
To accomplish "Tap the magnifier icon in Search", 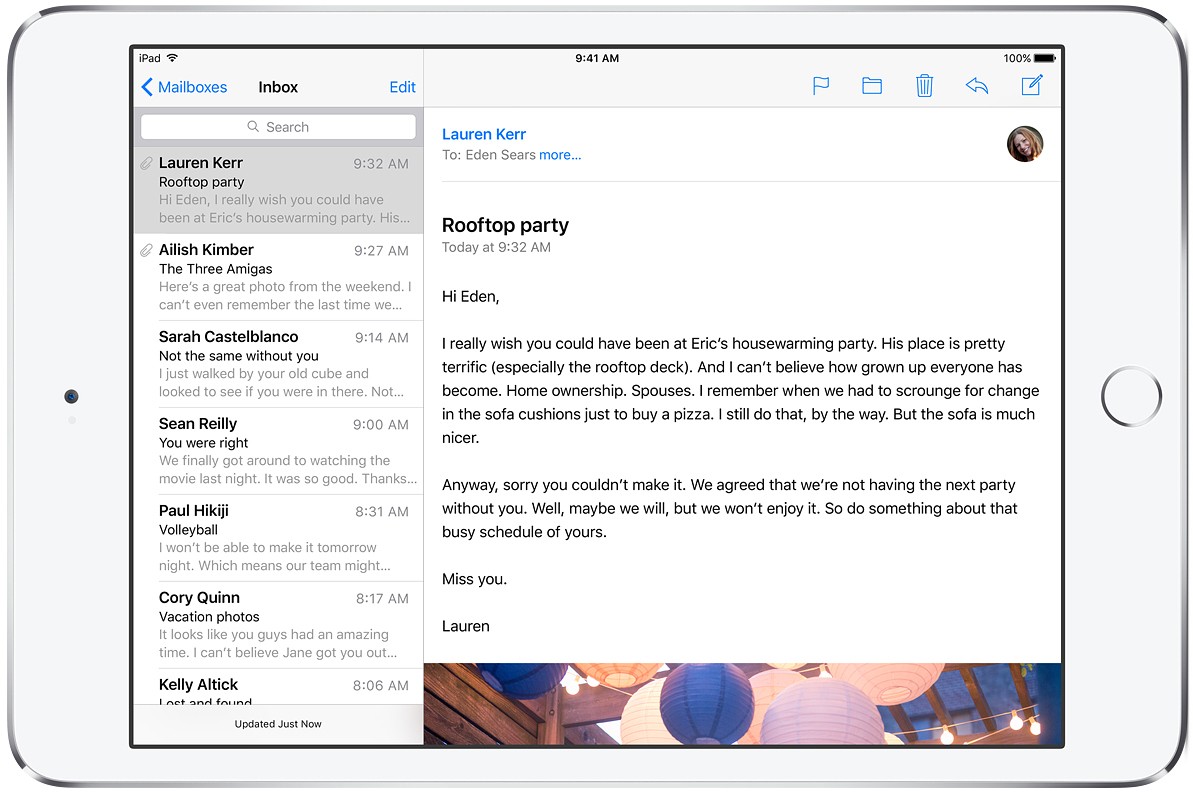I will pyautogui.click(x=253, y=126).
